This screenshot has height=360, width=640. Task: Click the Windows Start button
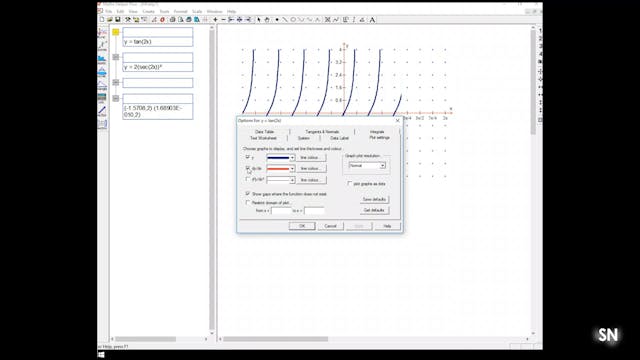pos(101,355)
